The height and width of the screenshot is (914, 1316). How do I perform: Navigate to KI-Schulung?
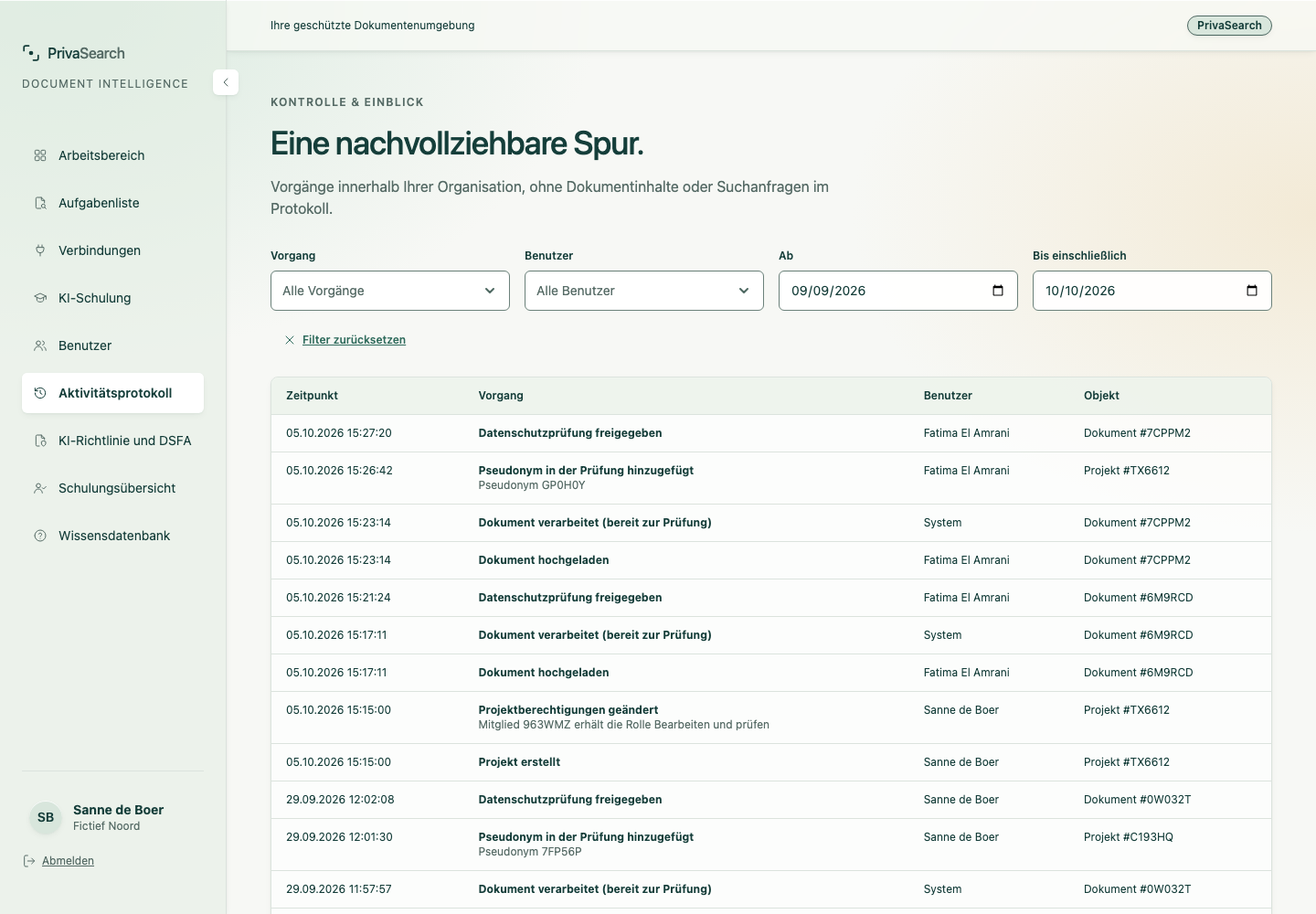[x=112, y=298]
